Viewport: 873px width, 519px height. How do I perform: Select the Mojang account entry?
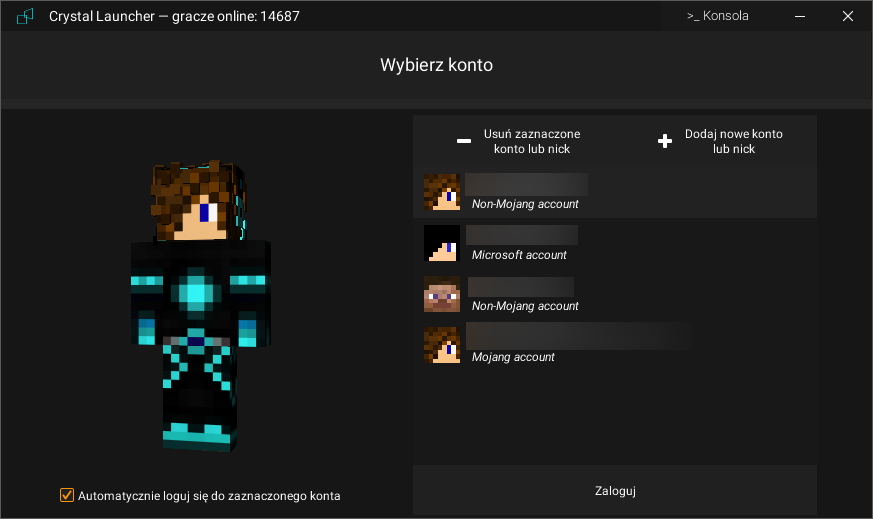pyautogui.click(x=615, y=345)
